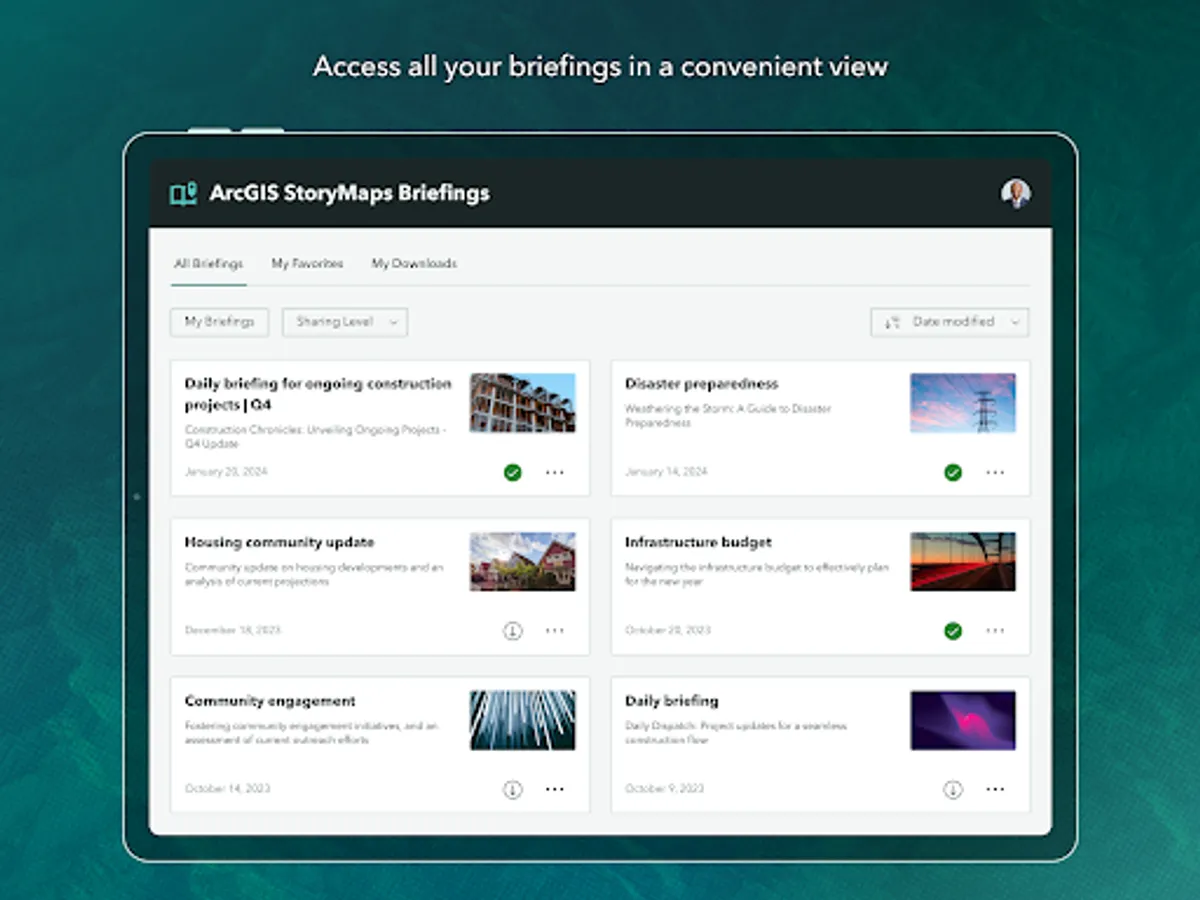Open the three-dot menu on Disaster preparedness

tap(995, 472)
